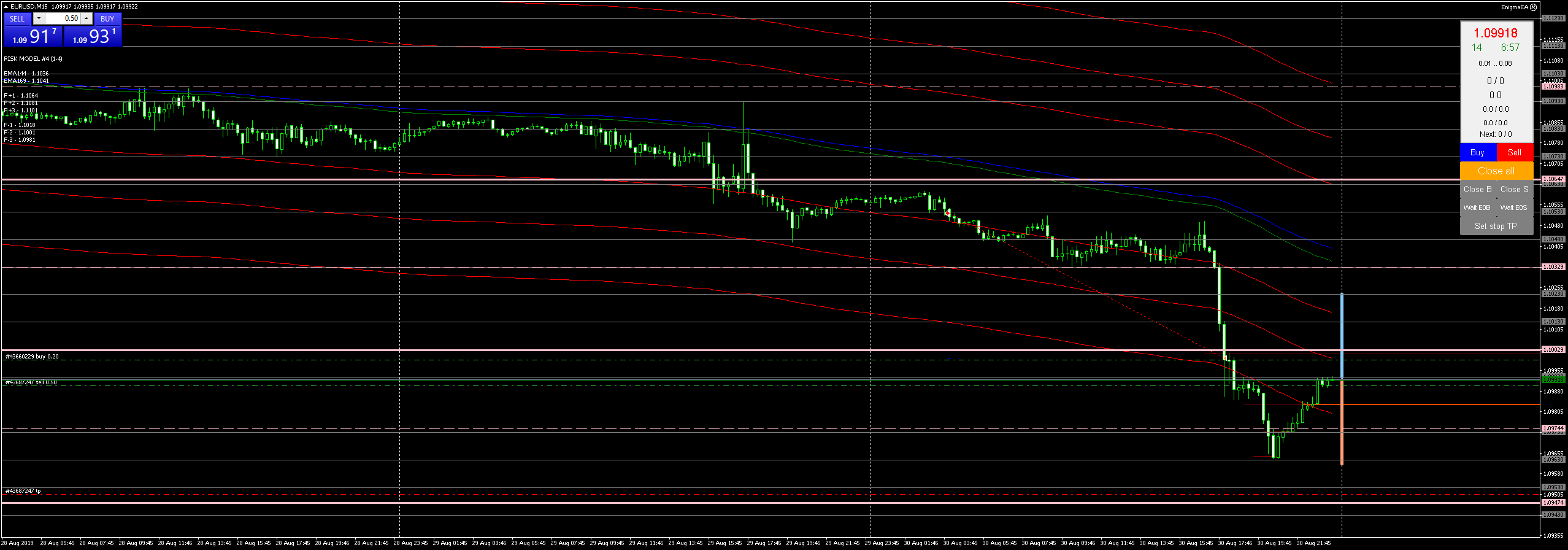This screenshot has height=550, width=1568.
Task: Select the #43687247 tp level label
Action: click(23, 491)
